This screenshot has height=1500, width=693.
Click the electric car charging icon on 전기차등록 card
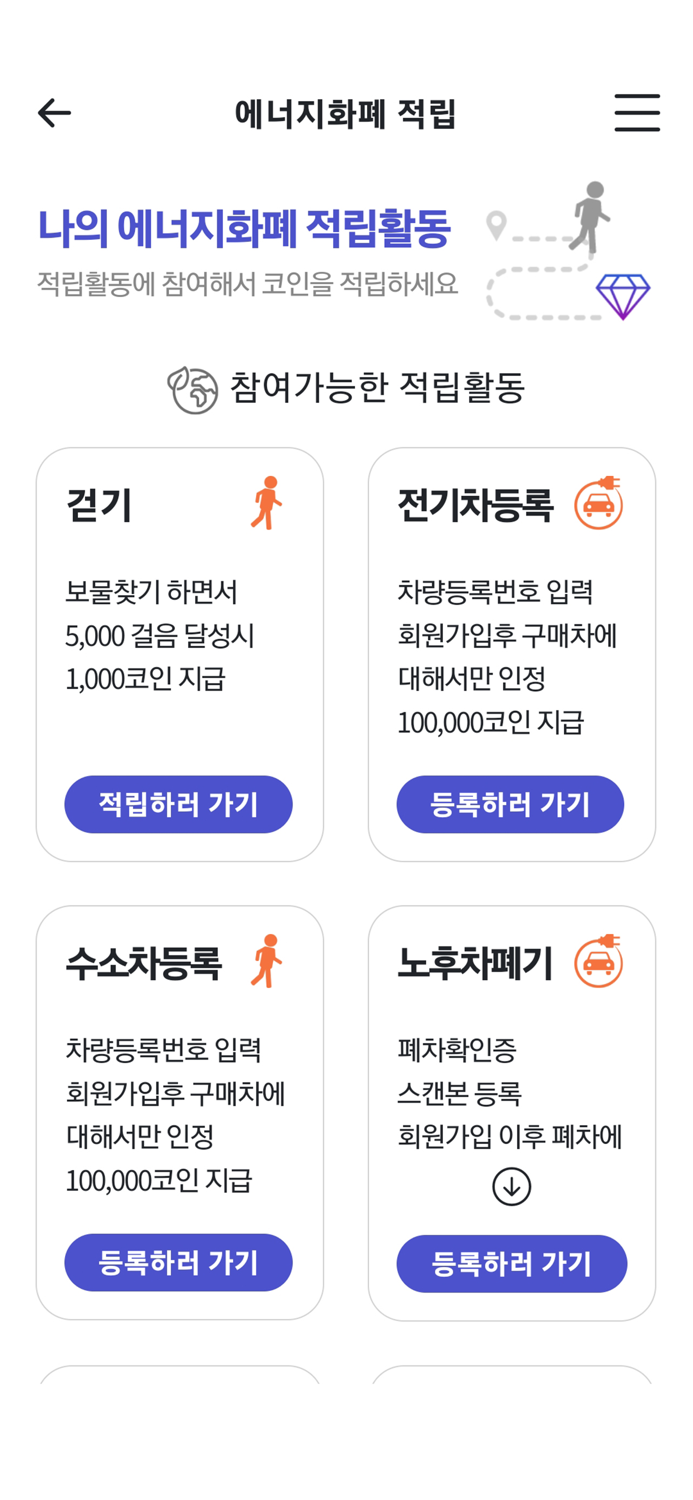pos(600,505)
